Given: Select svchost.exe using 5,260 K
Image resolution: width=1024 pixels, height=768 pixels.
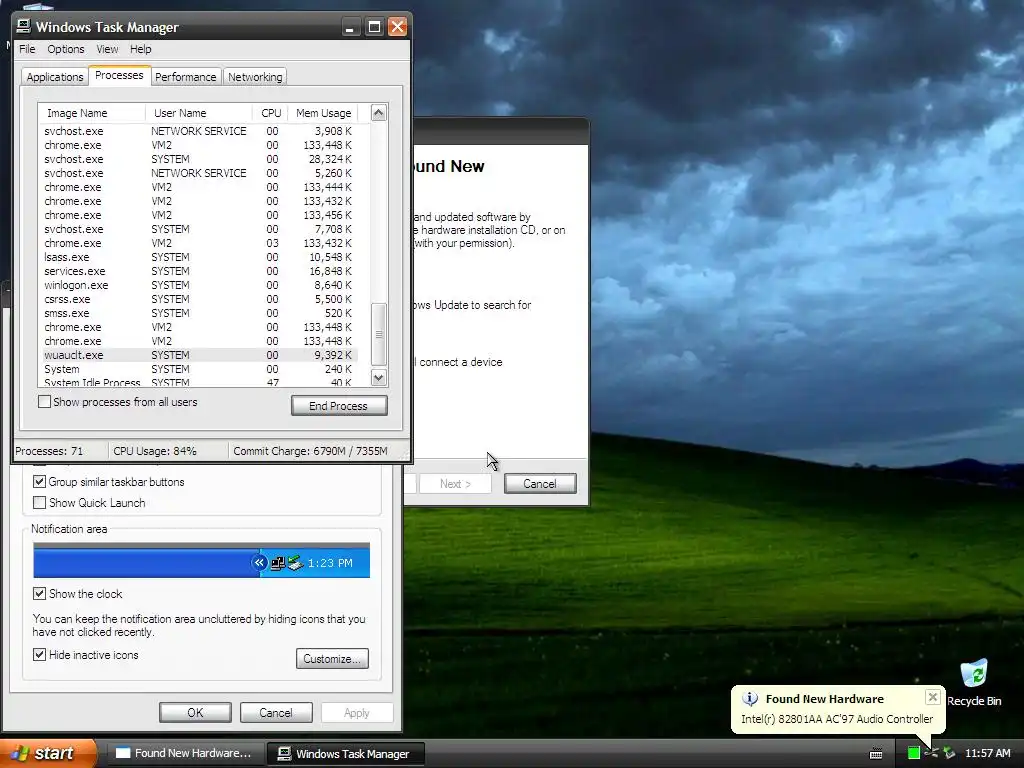Looking at the screenshot, I should (200, 173).
